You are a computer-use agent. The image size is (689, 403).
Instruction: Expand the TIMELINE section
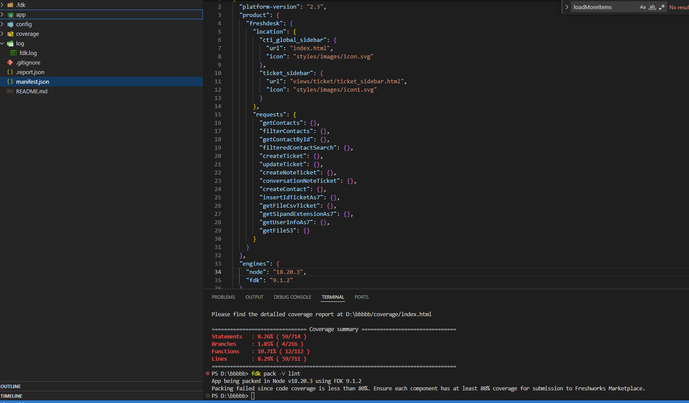coord(11,396)
